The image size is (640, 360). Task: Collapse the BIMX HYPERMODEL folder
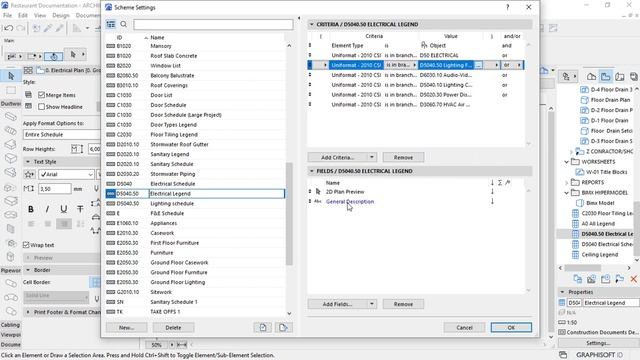pyautogui.click(x=567, y=193)
